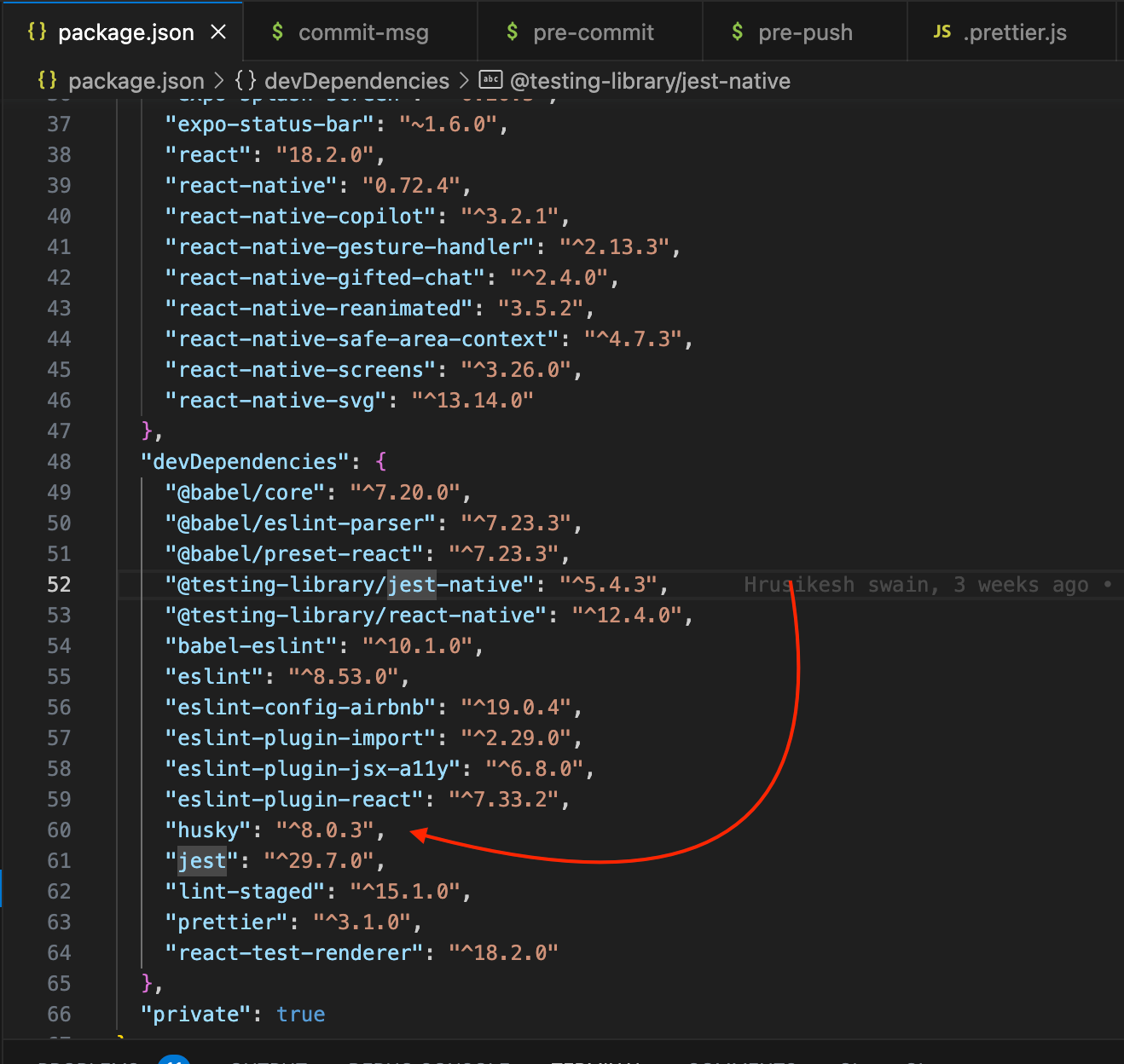The width and height of the screenshot is (1124, 1064).
Task: Click the "eslint-config-airbnb" key
Action: tap(300, 708)
